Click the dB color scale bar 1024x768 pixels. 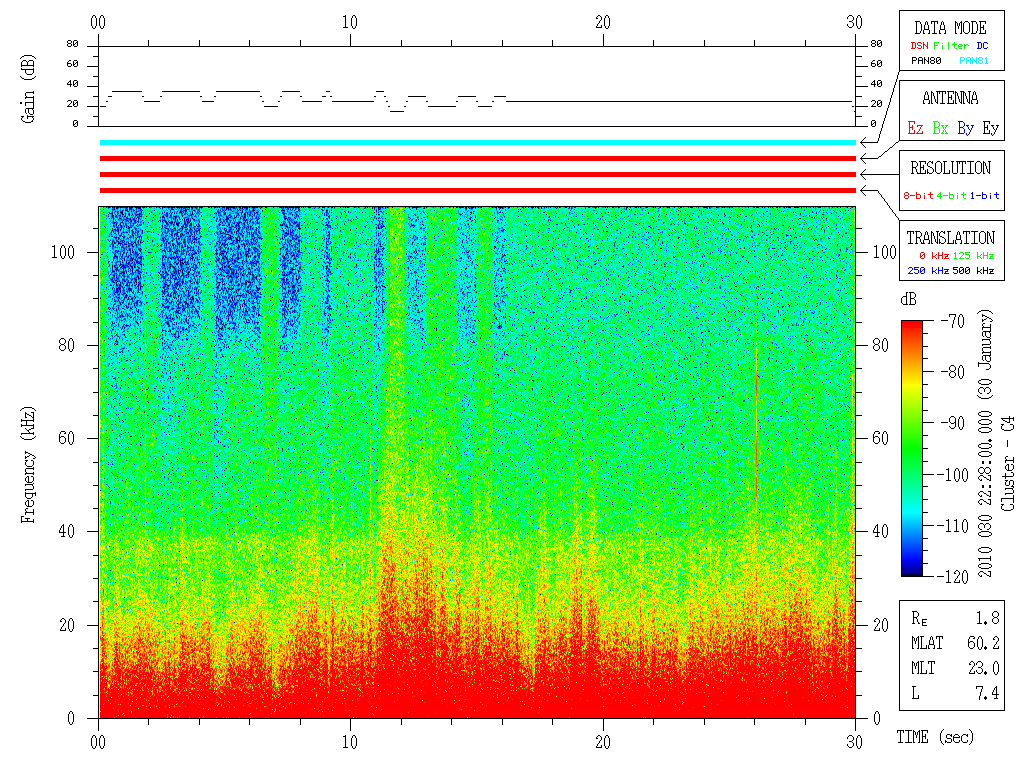click(912, 448)
